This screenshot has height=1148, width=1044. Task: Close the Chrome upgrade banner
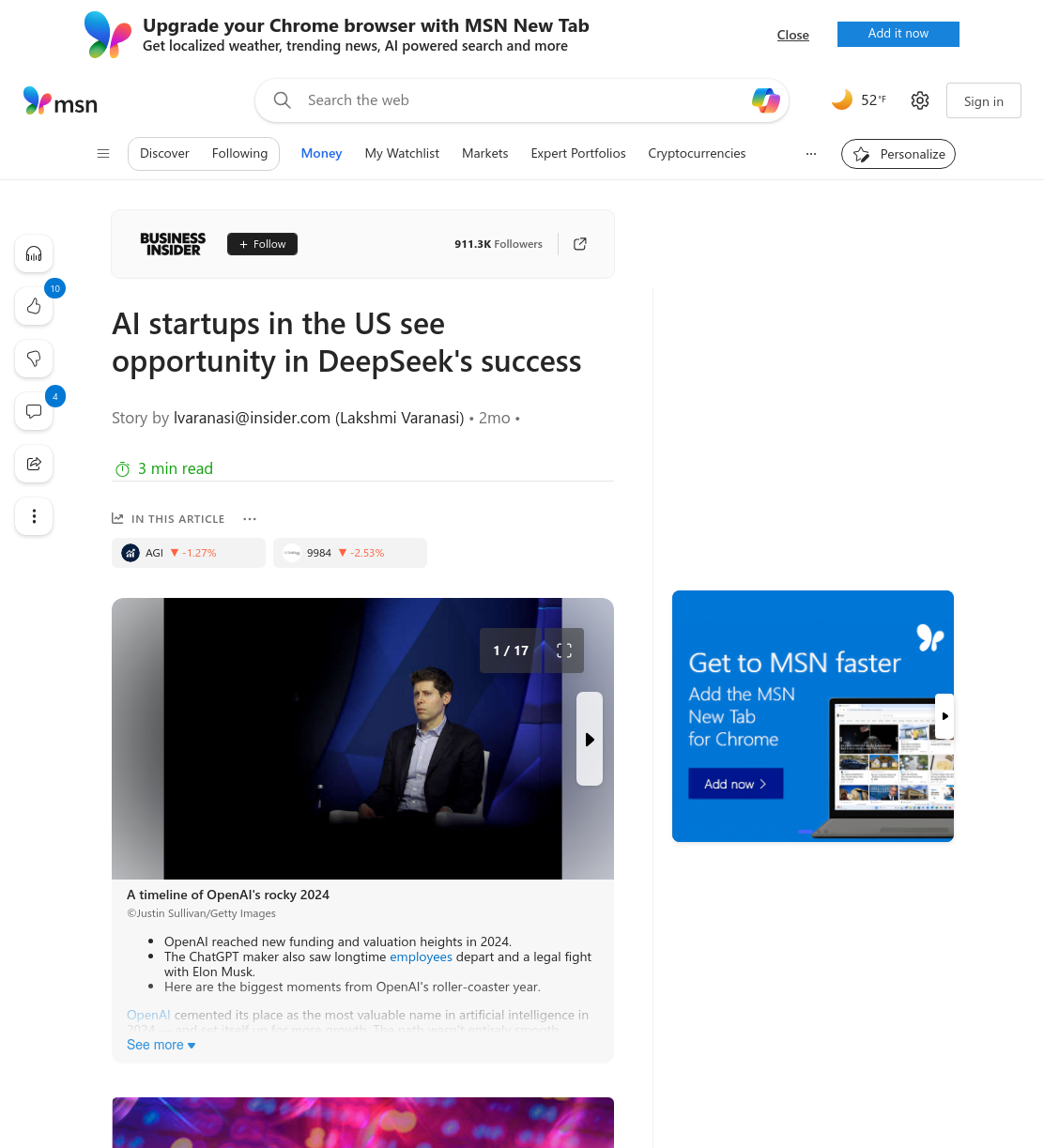tap(793, 35)
